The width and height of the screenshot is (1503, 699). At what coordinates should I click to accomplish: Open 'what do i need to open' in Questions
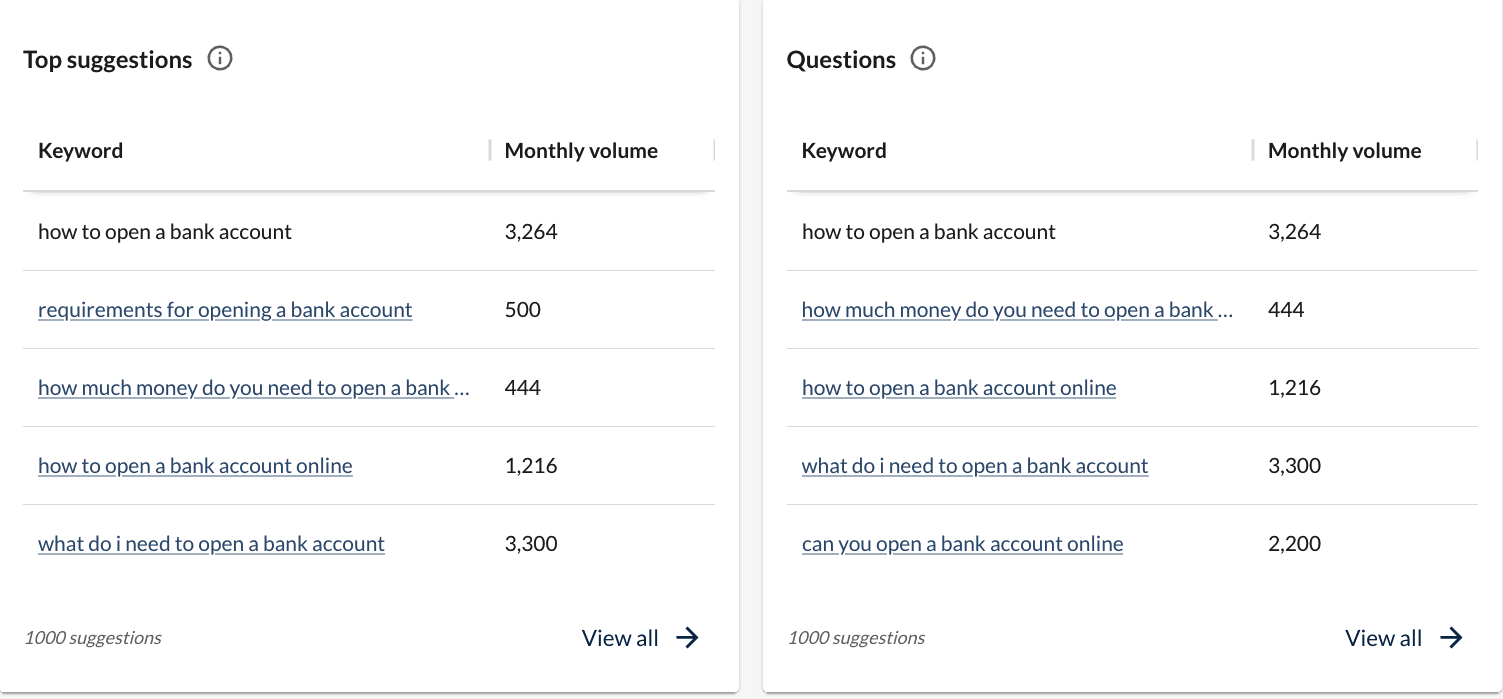click(x=975, y=466)
